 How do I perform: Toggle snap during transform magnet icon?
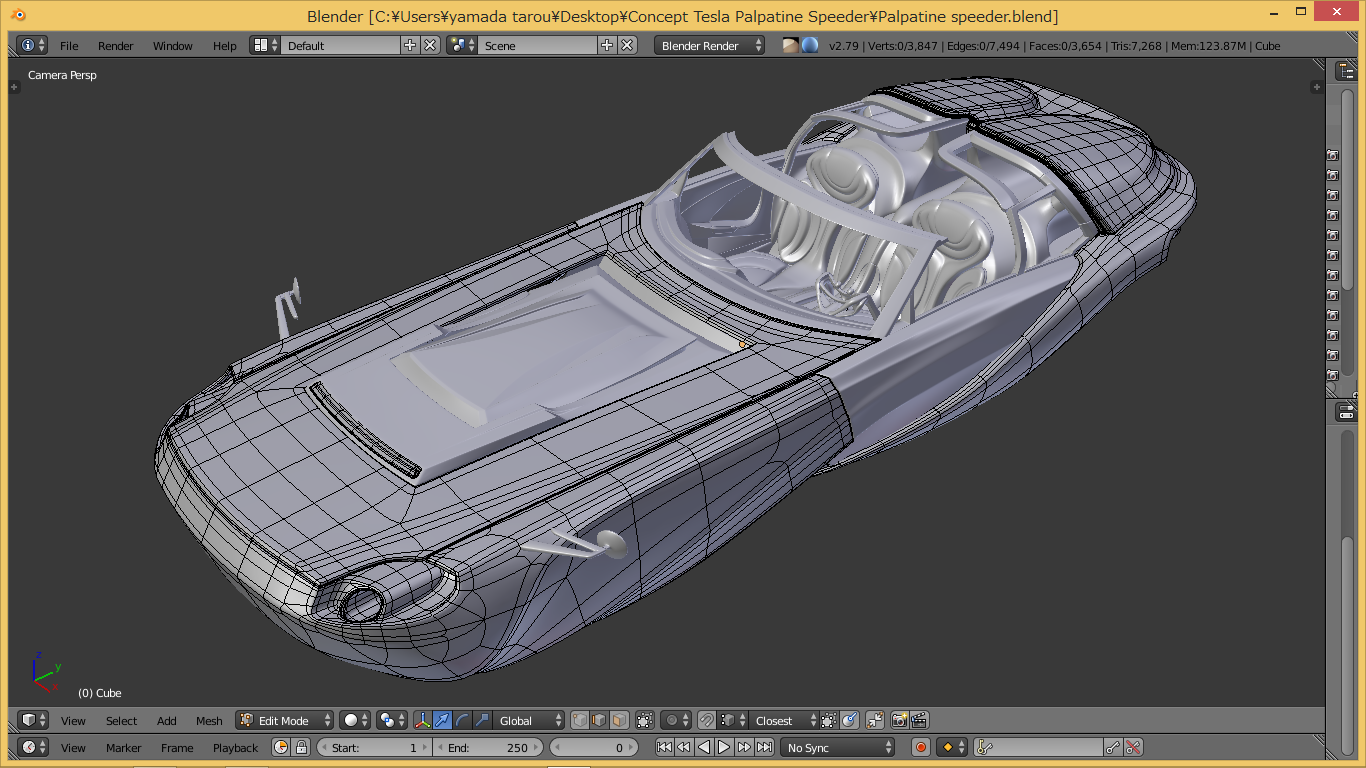[707, 720]
